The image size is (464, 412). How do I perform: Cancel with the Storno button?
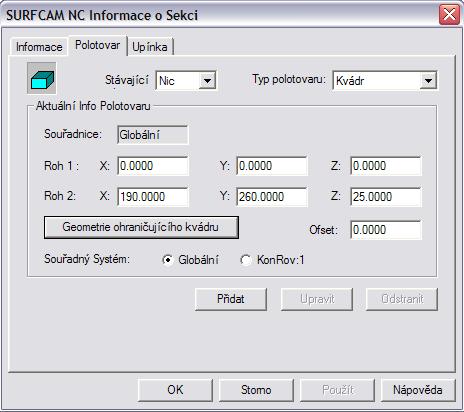pyautogui.click(x=256, y=390)
